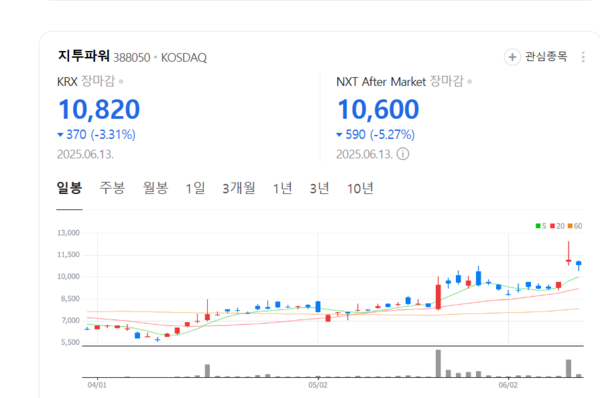Show the 10년 chart
This screenshot has height=398, width=600.
click(360, 188)
